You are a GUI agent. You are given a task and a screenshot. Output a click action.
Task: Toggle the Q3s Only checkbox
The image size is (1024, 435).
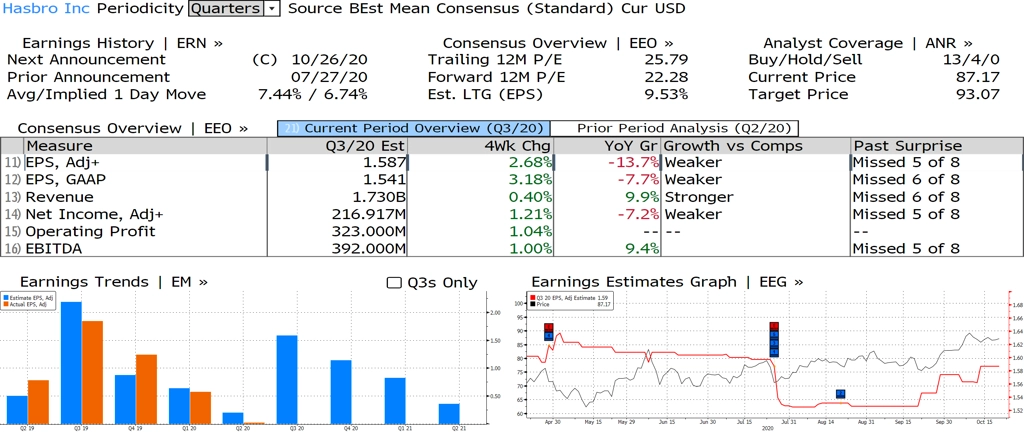(x=394, y=283)
